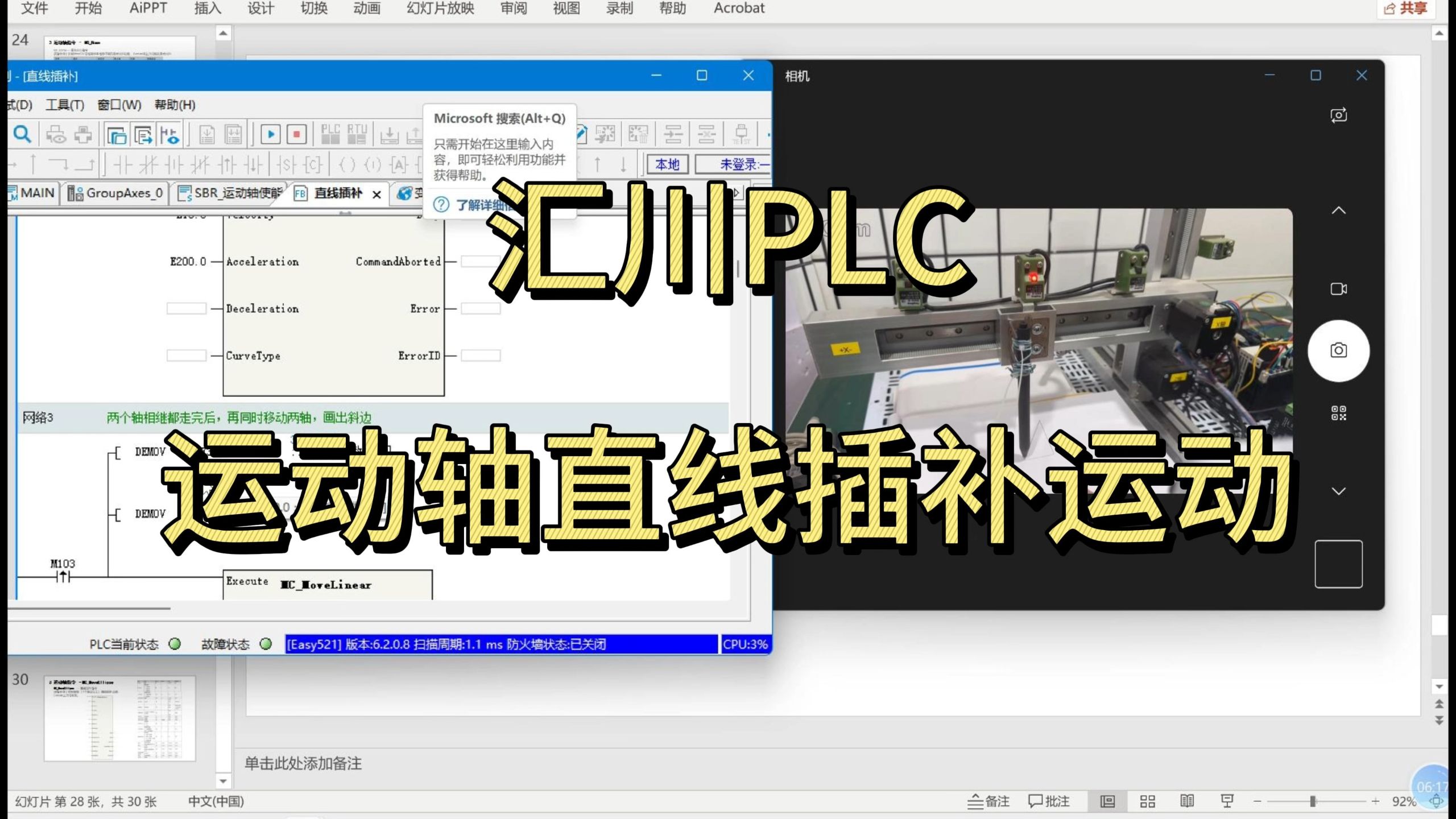Screen dimensions: 1456x819
Task: Click the CurveType input box
Action: pos(187,355)
